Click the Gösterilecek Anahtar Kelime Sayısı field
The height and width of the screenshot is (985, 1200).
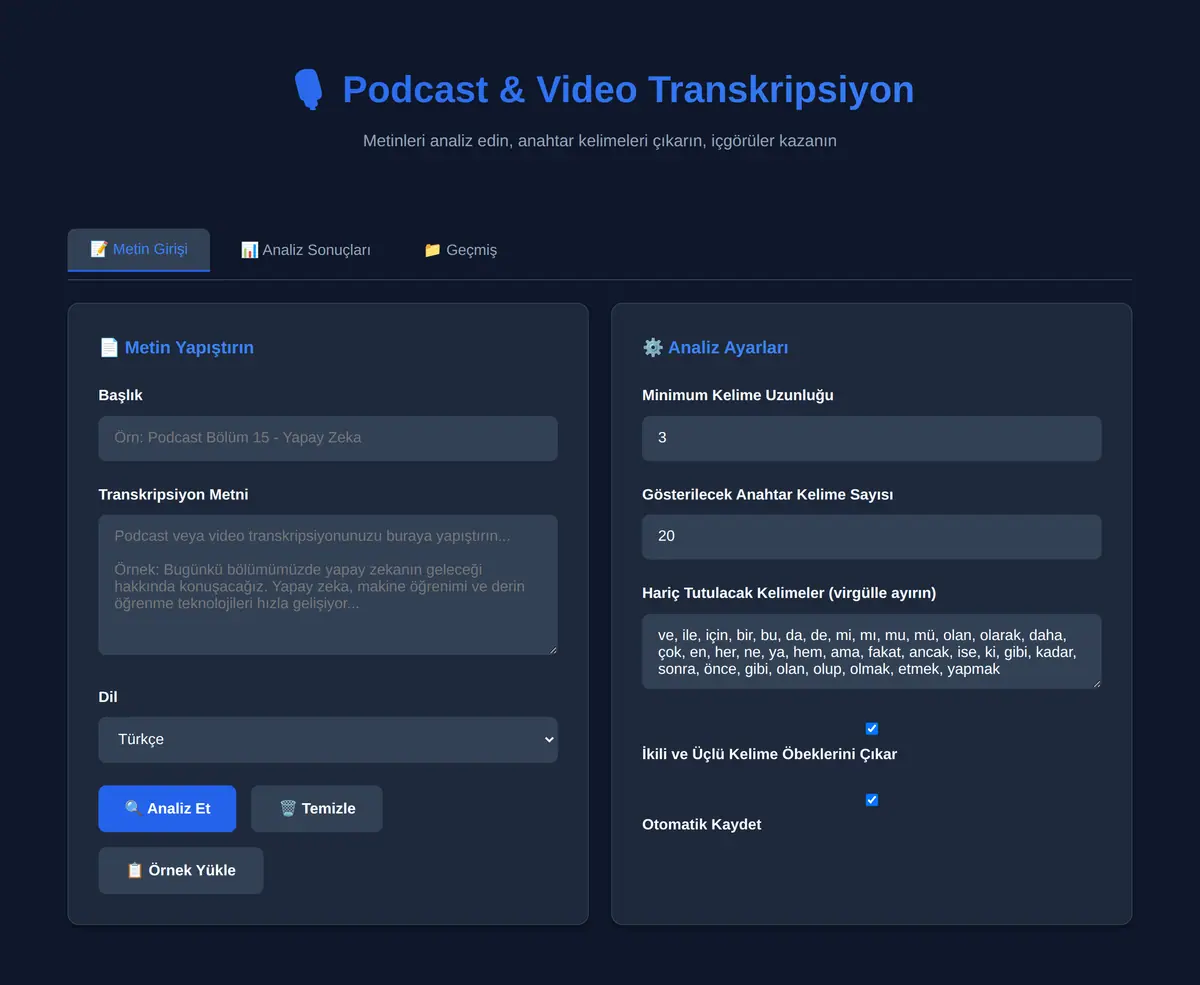tap(872, 536)
